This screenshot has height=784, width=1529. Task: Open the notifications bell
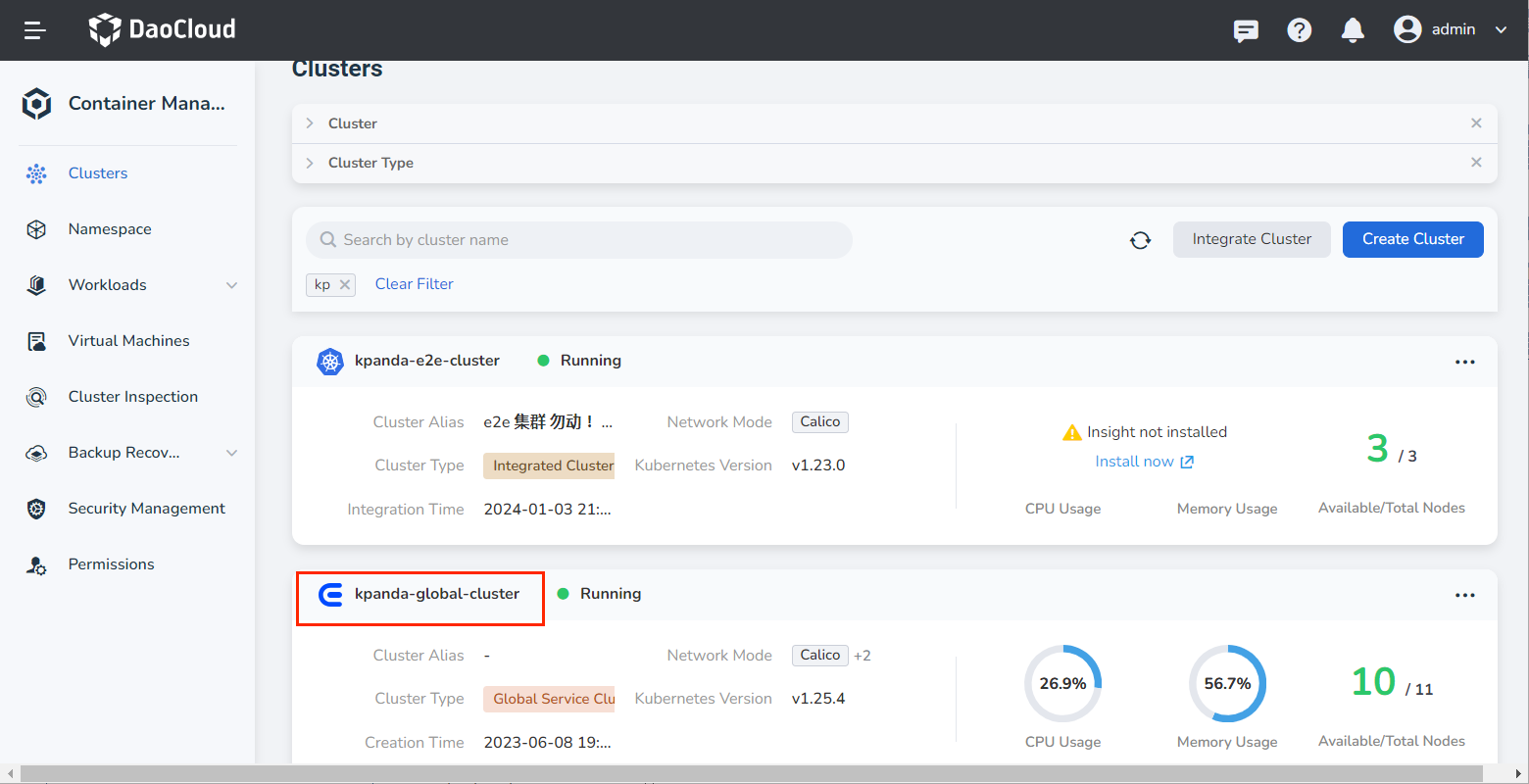pos(1353,30)
